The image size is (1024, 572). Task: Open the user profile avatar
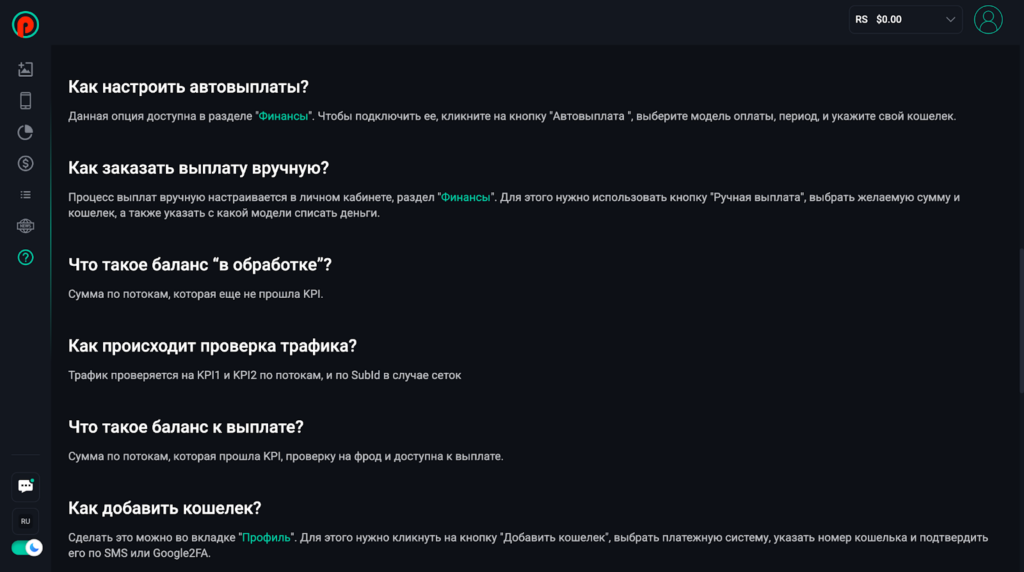click(988, 20)
